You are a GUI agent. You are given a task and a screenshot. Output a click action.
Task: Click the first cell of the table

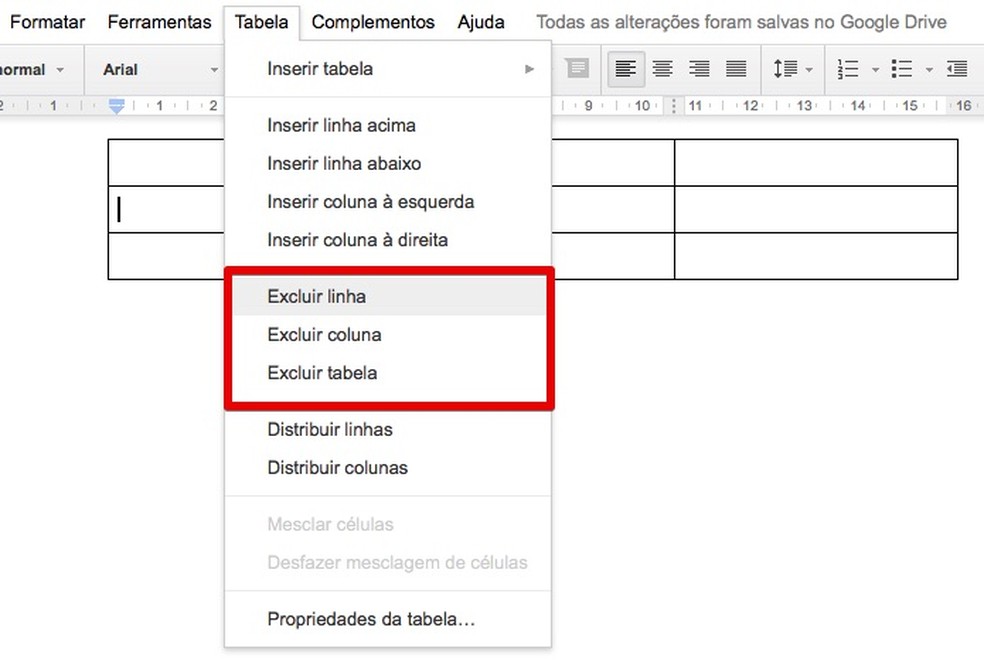[x=166, y=162]
